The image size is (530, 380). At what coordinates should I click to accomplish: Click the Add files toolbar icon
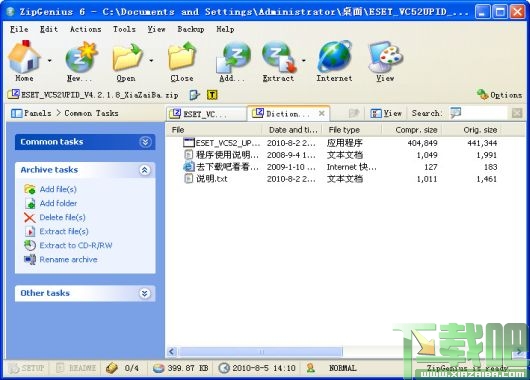pos(233,57)
